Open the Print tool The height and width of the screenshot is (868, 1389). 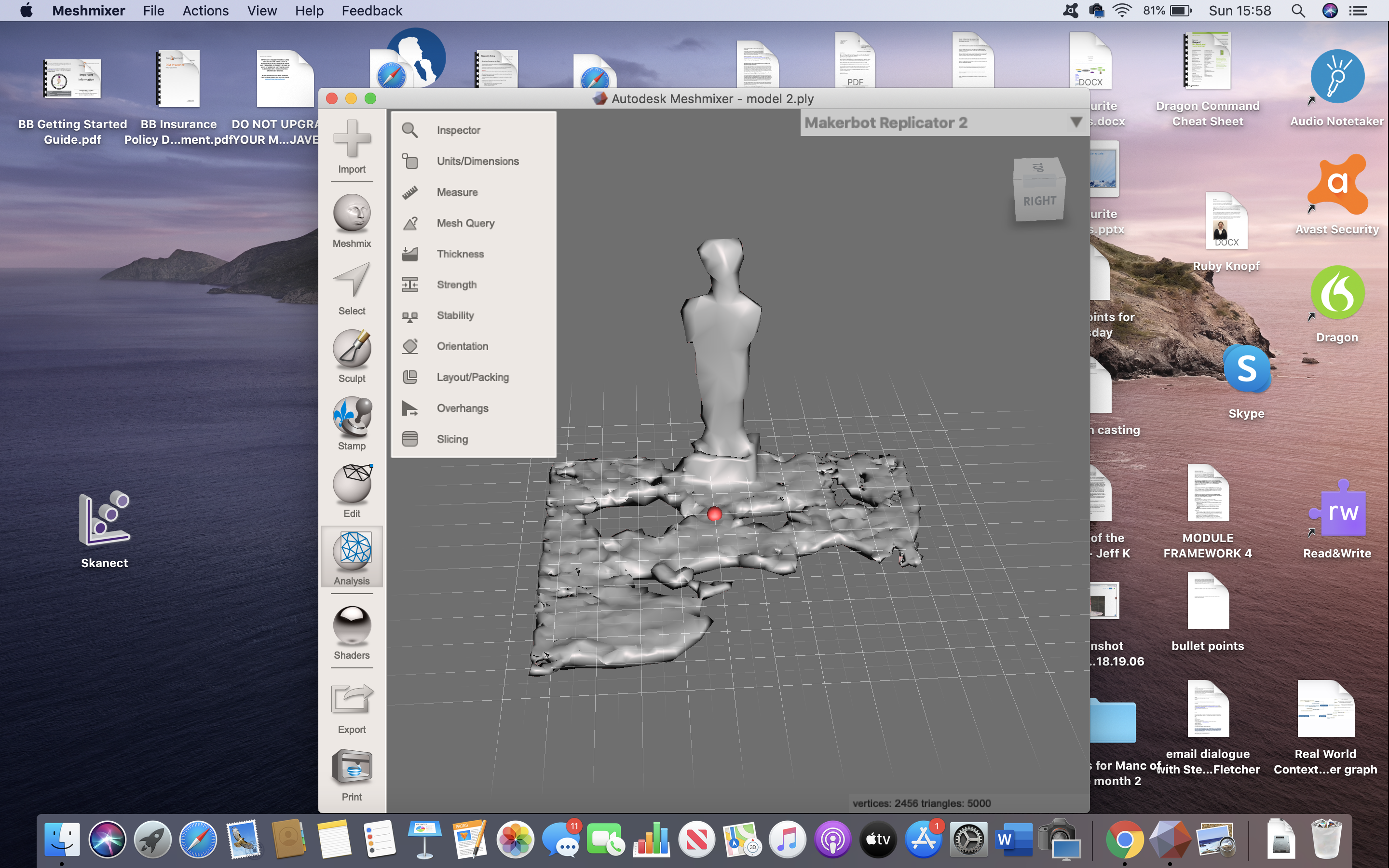pos(352,767)
